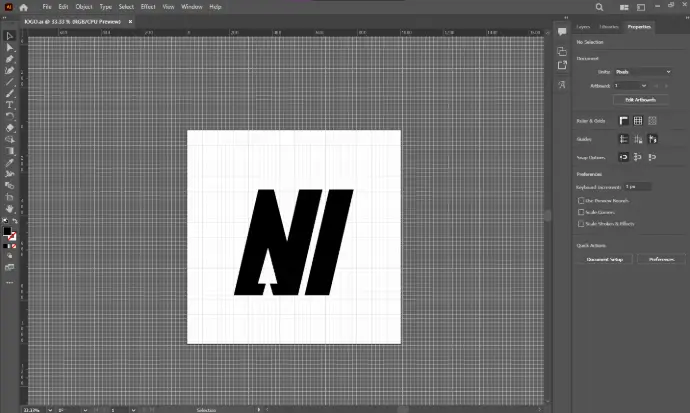Switch to the Layers tab

pos(583,27)
